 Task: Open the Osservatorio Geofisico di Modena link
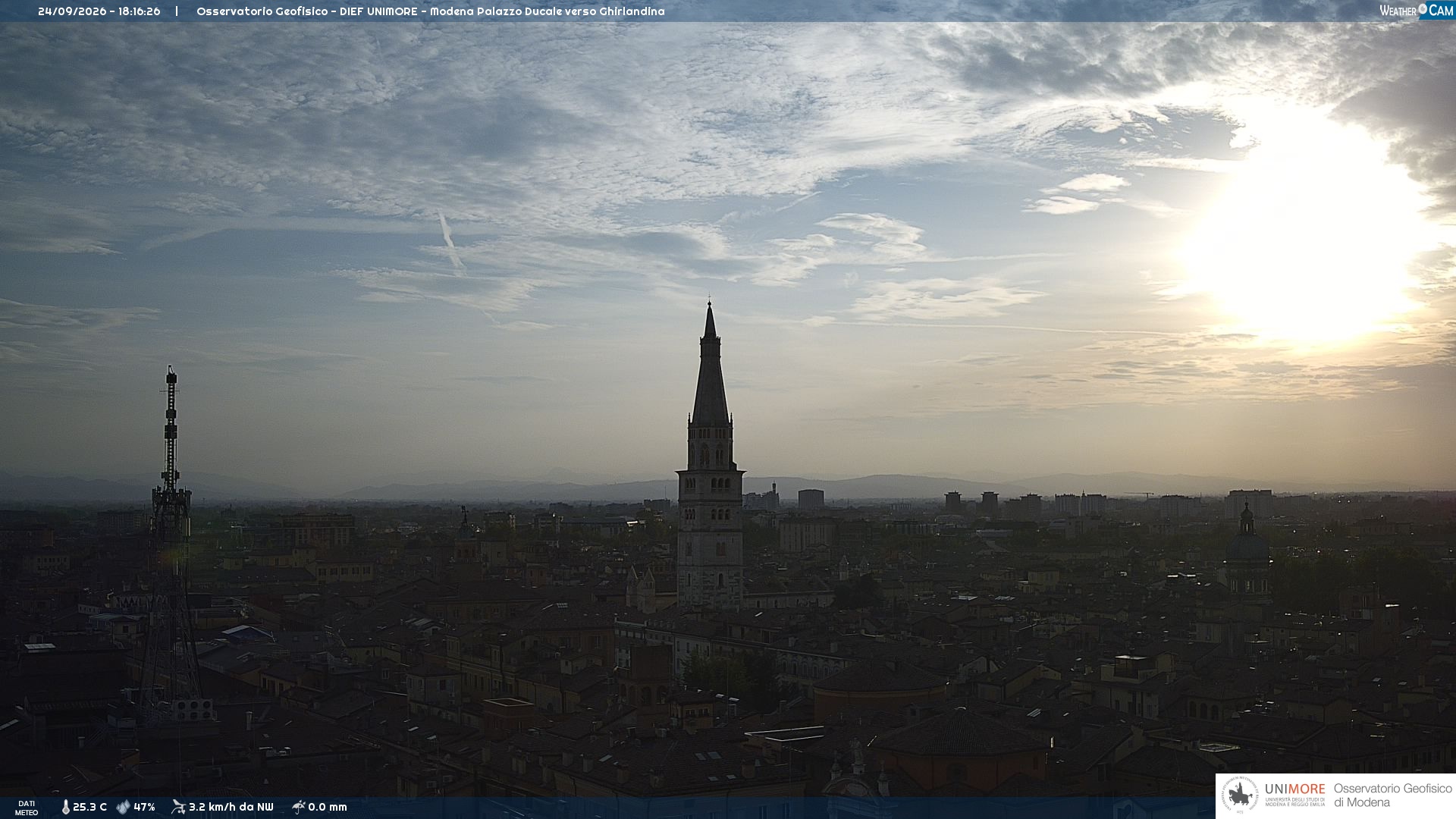pyautogui.click(x=1392, y=795)
